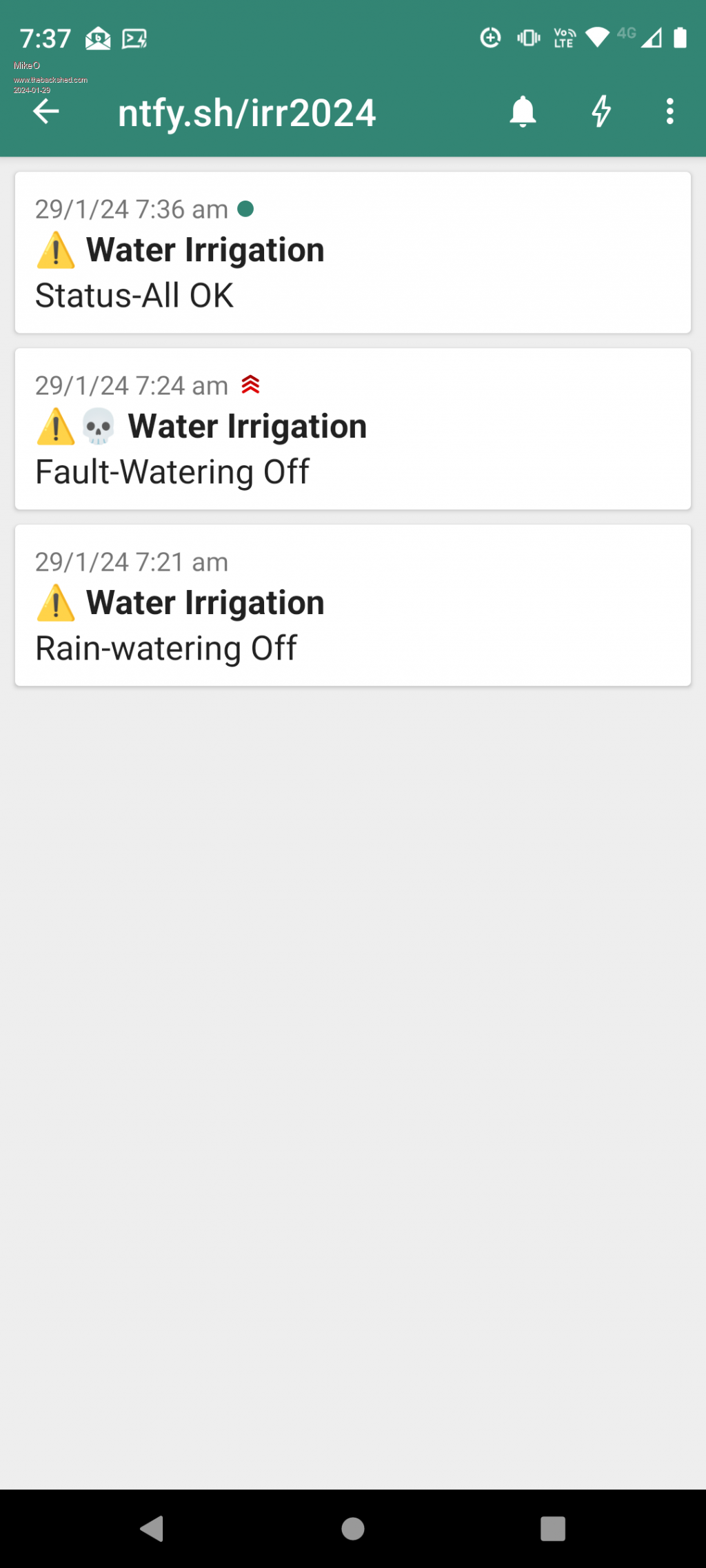The width and height of the screenshot is (706, 1568).
Task: Tap the battery icon in status bar
Action: [680, 38]
